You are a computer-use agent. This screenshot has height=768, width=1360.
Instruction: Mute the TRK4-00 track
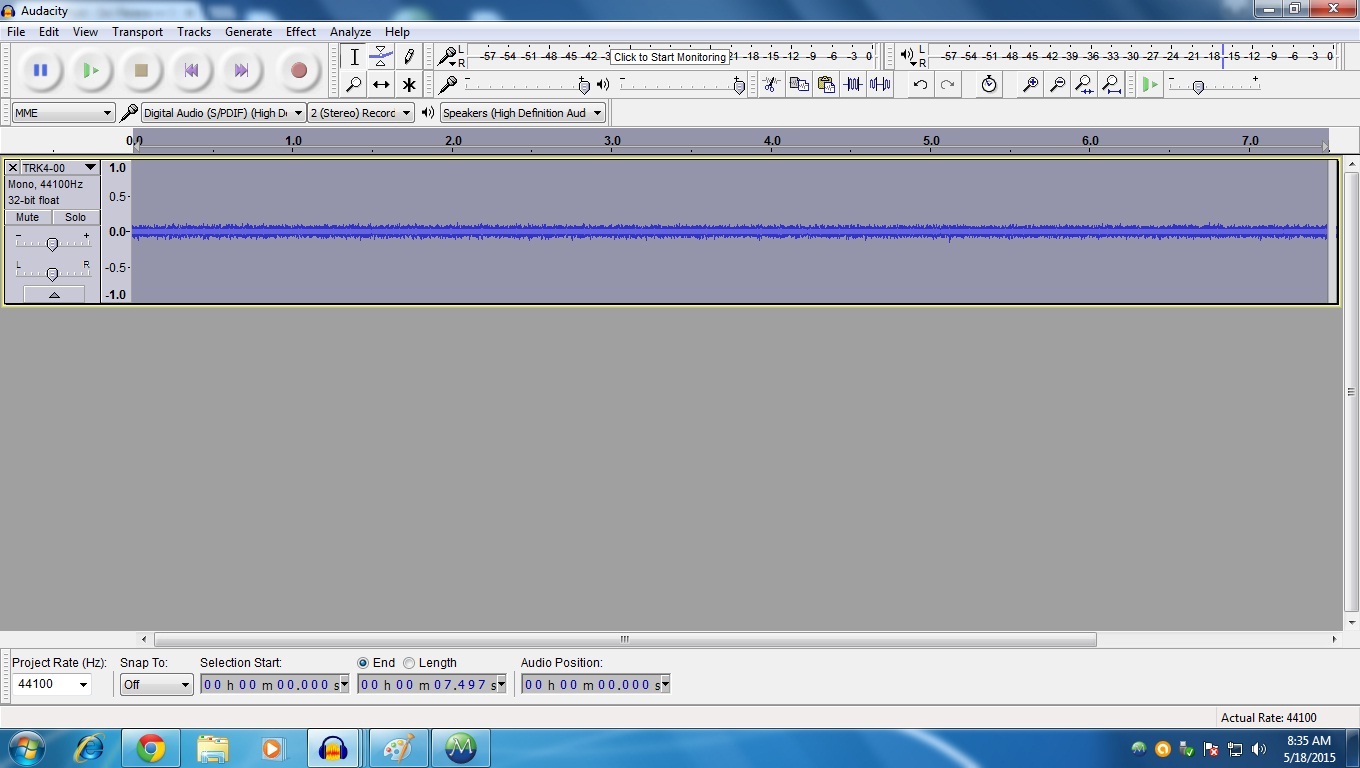(28, 217)
